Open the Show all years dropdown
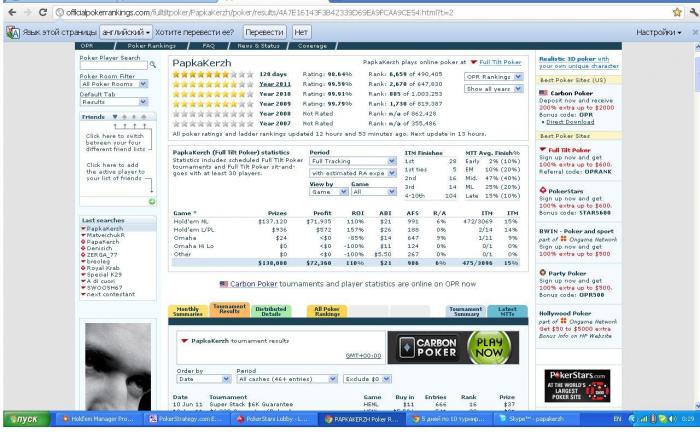This screenshot has height=438, width=700. point(493,89)
